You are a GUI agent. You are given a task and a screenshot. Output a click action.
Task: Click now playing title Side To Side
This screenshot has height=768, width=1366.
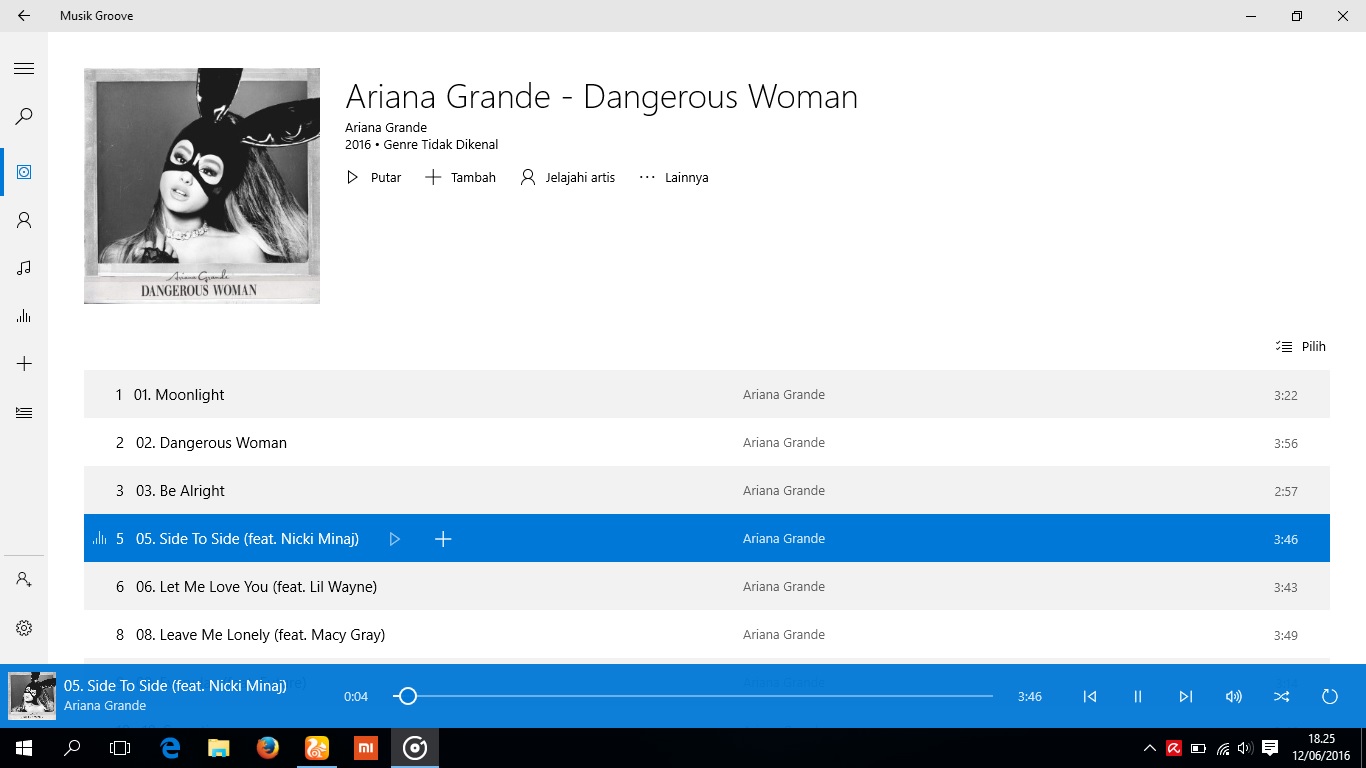(175, 685)
